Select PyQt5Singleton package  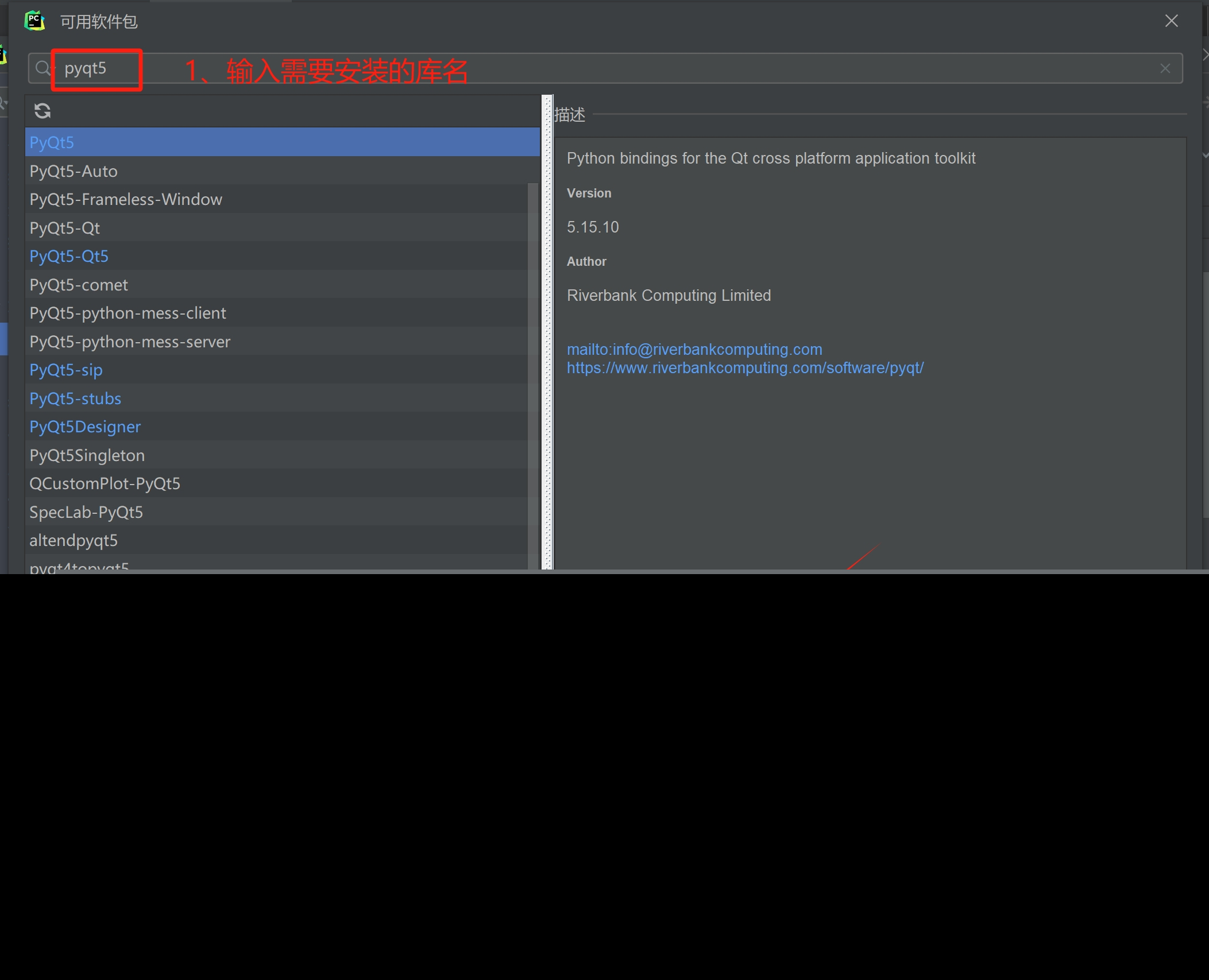click(x=277, y=455)
